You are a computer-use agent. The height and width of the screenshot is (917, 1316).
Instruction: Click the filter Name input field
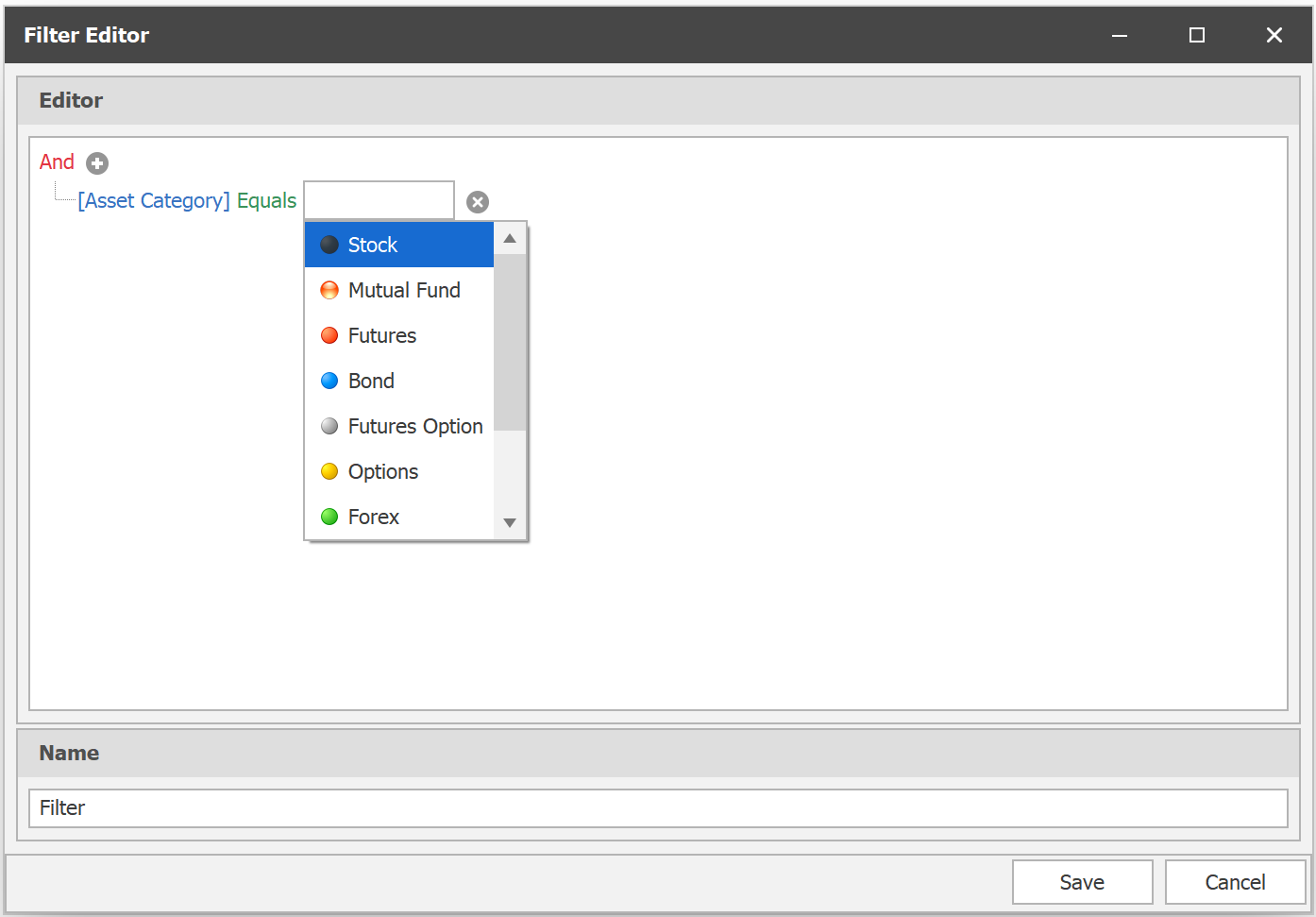click(658, 808)
